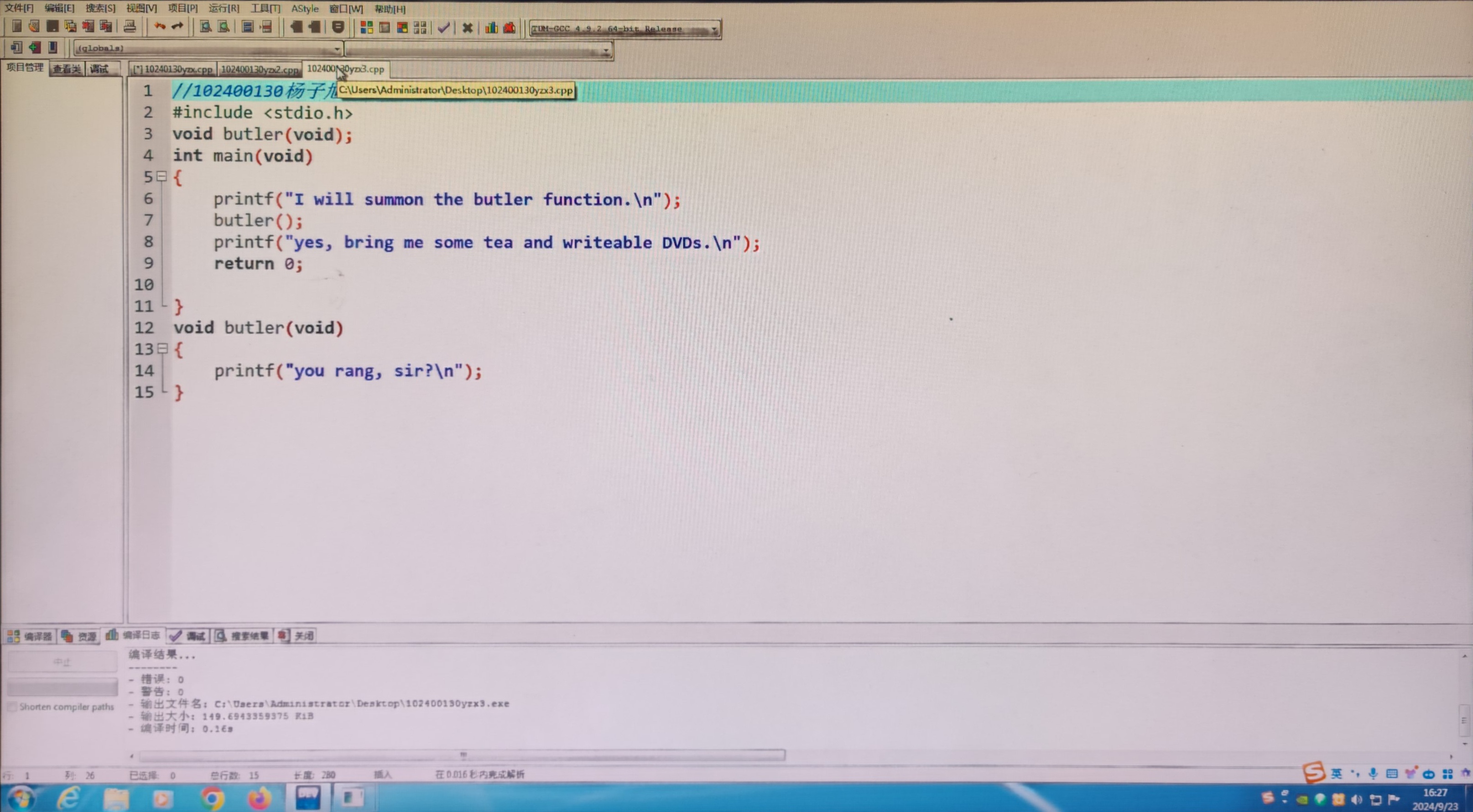Viewport: 1473px width, 812px height.
Task: Click the Redo arrow icon
Action: tap(177, 26)
